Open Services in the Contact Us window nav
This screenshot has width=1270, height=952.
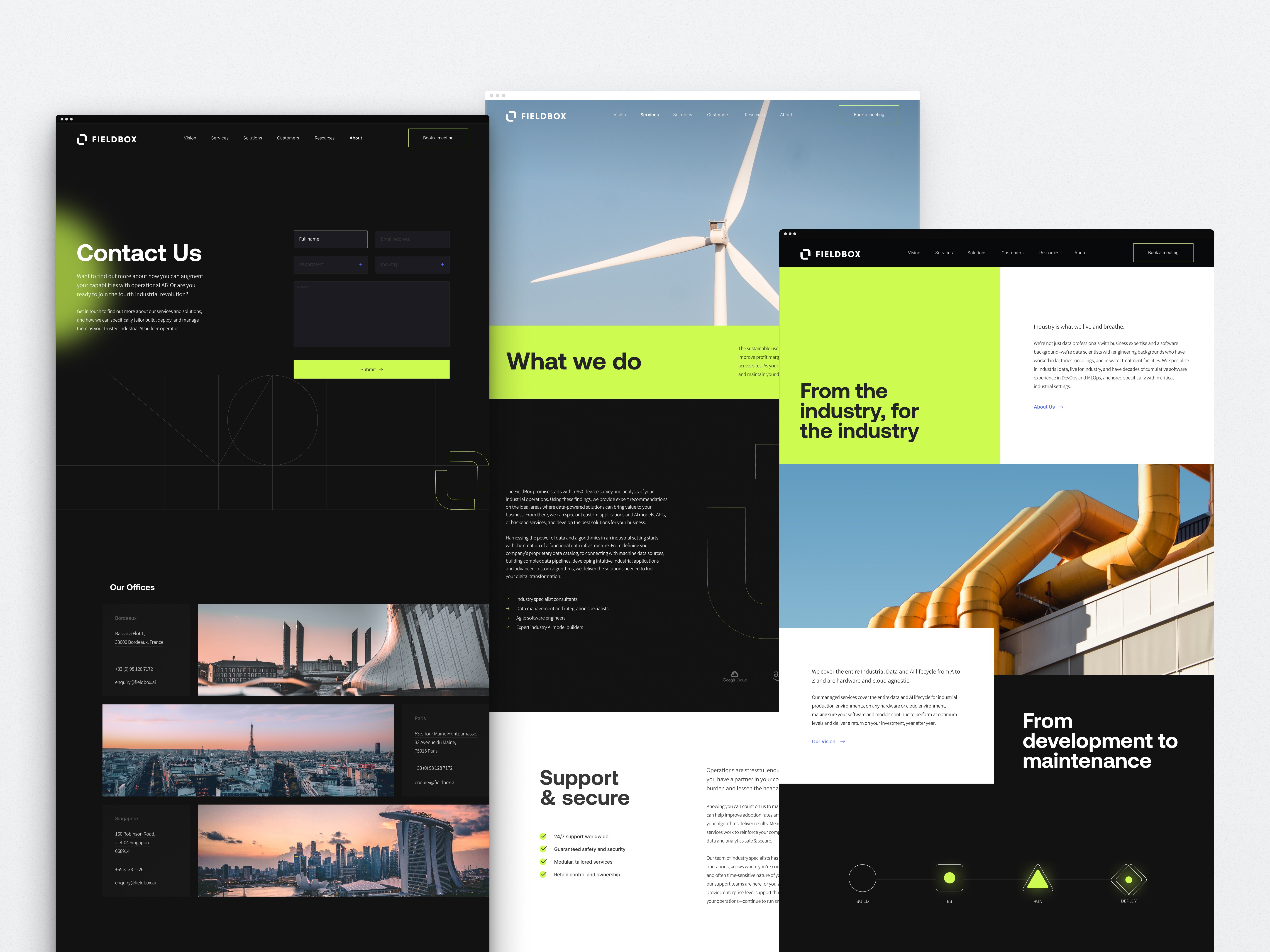click(220, 138)
